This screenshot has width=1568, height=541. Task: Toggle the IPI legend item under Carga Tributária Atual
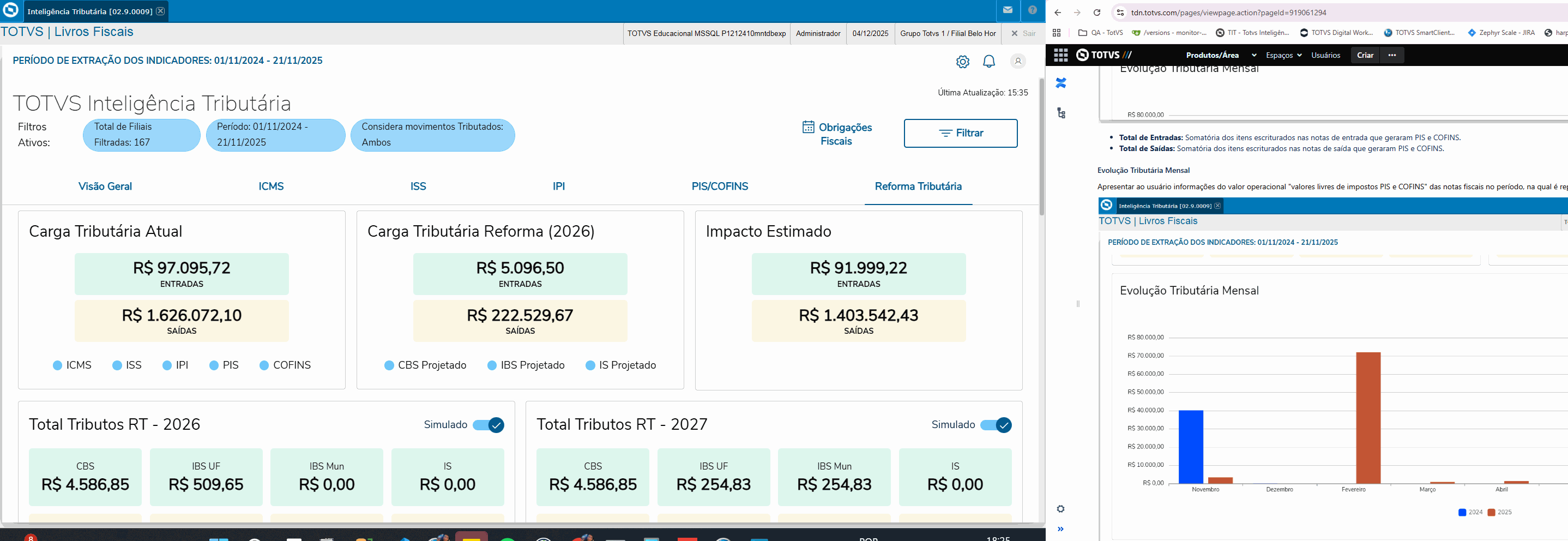pyautogui.click(x=176, y=365)
